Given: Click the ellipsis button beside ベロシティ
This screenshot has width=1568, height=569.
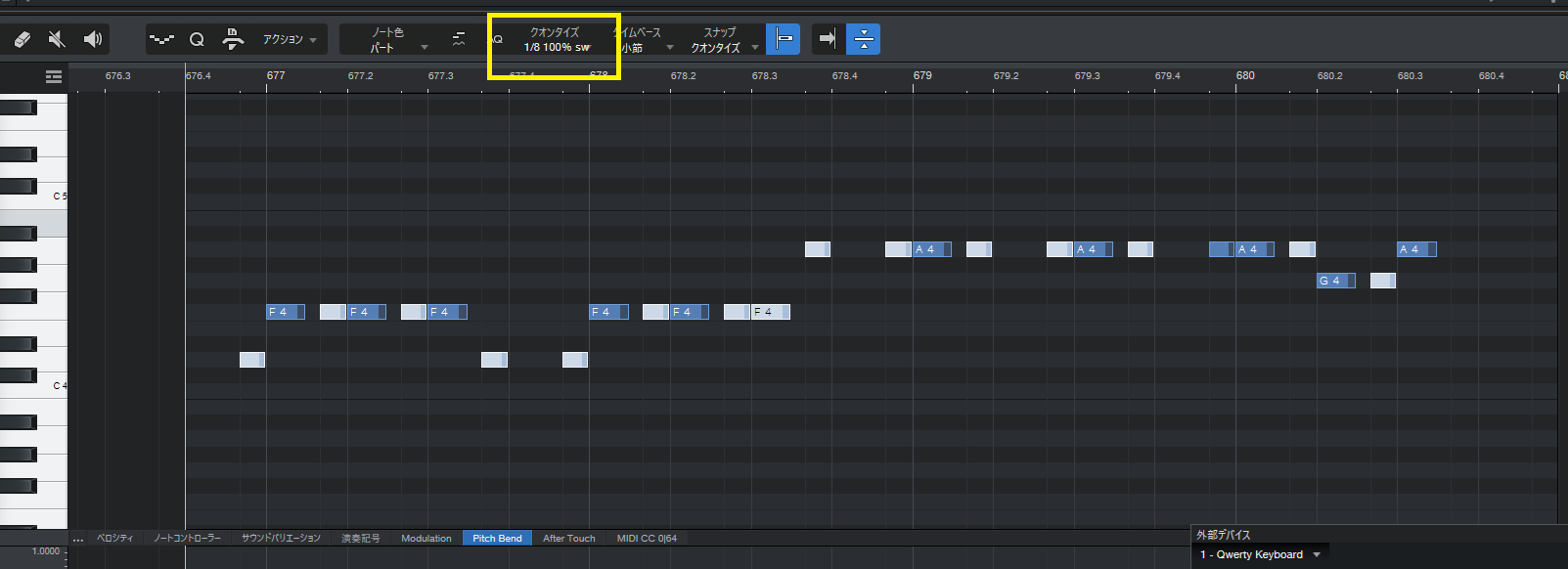Looking at the screenshot, I should pyautogui.click(x=78, y=538).
